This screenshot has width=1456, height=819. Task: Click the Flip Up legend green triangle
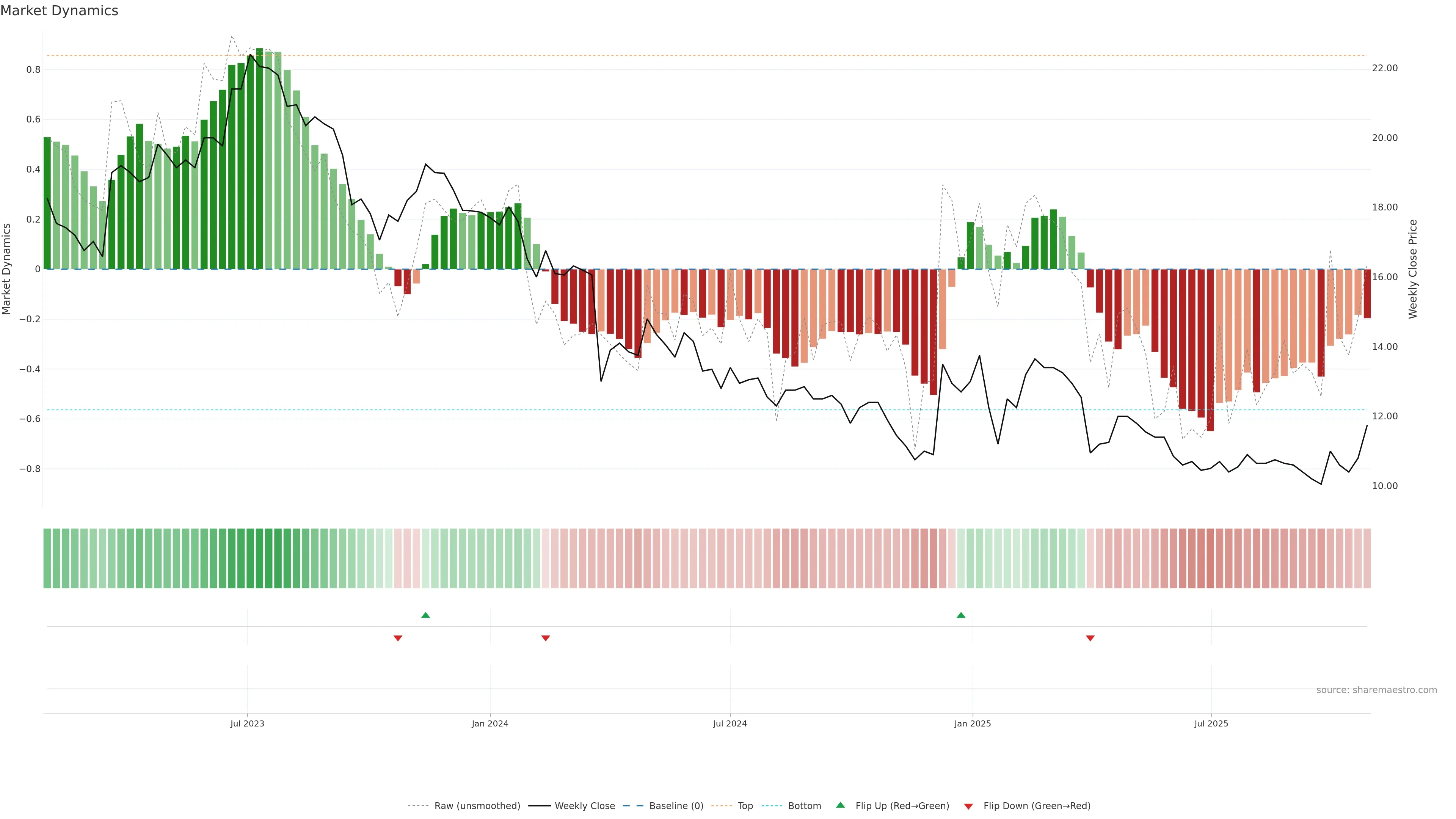tap(841, 805)
